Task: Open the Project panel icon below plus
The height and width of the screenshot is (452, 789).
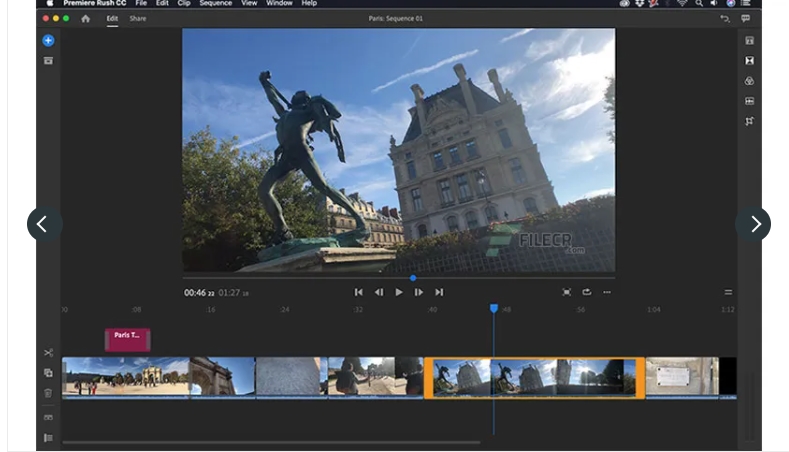Action: click(x=48, y=61)
